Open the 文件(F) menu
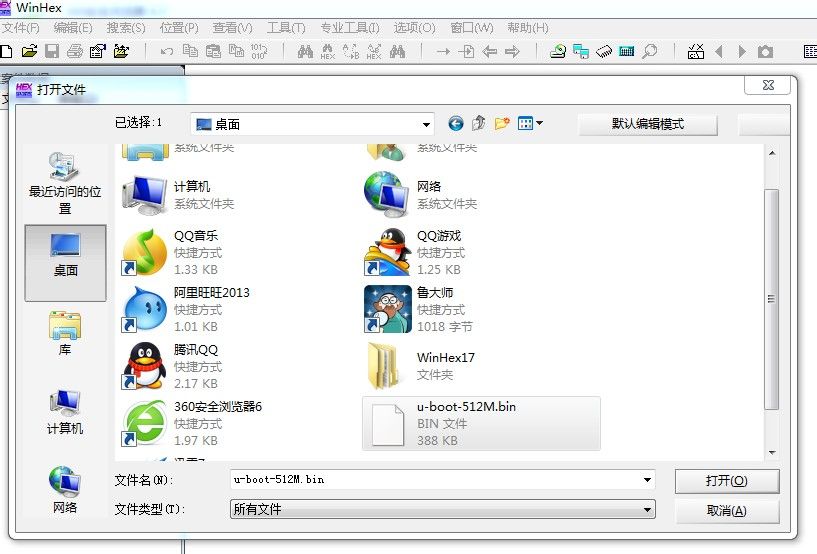The width and height of the screenshot is (817, 554). tap(20, 28)
